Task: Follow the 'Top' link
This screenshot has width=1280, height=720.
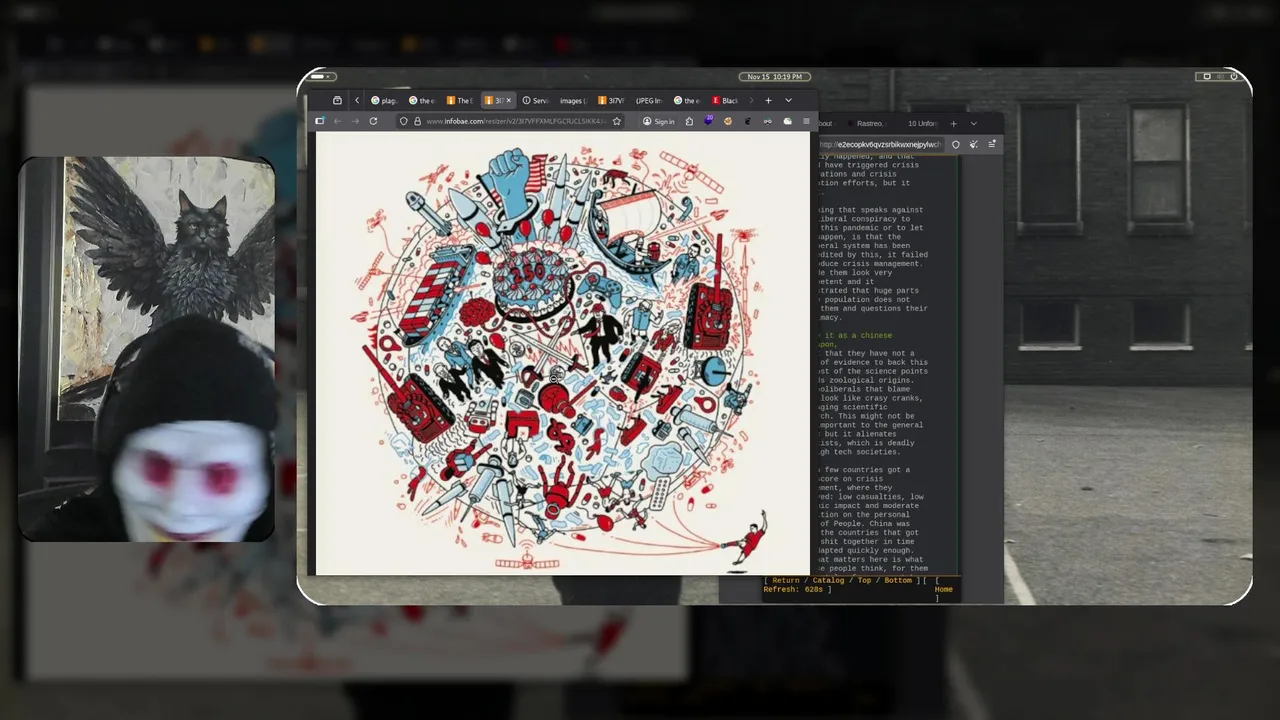Action: [x=864, y=580]
